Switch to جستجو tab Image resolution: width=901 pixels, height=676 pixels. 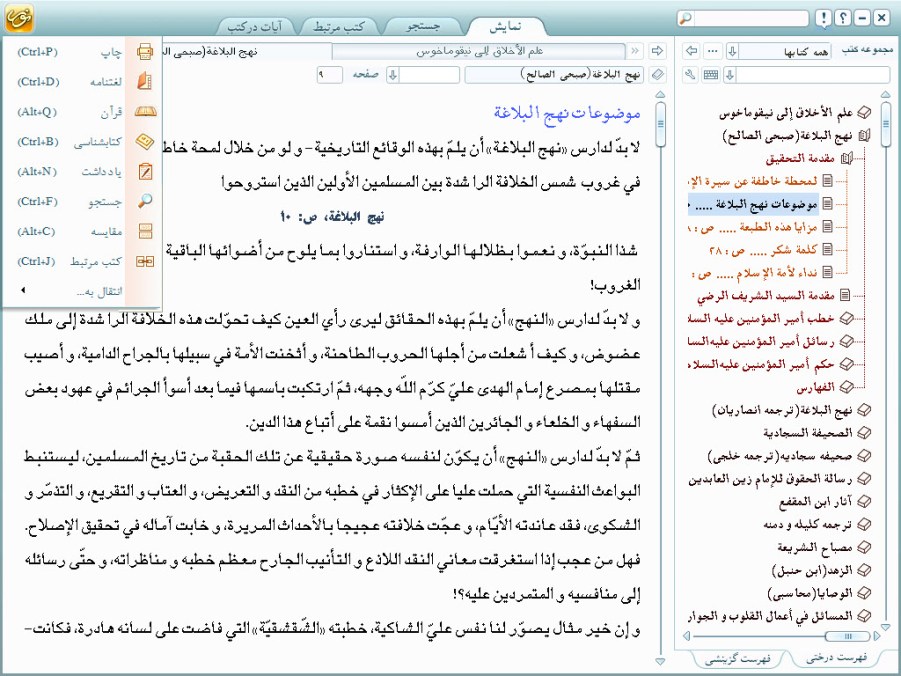(x=423, y=26)
